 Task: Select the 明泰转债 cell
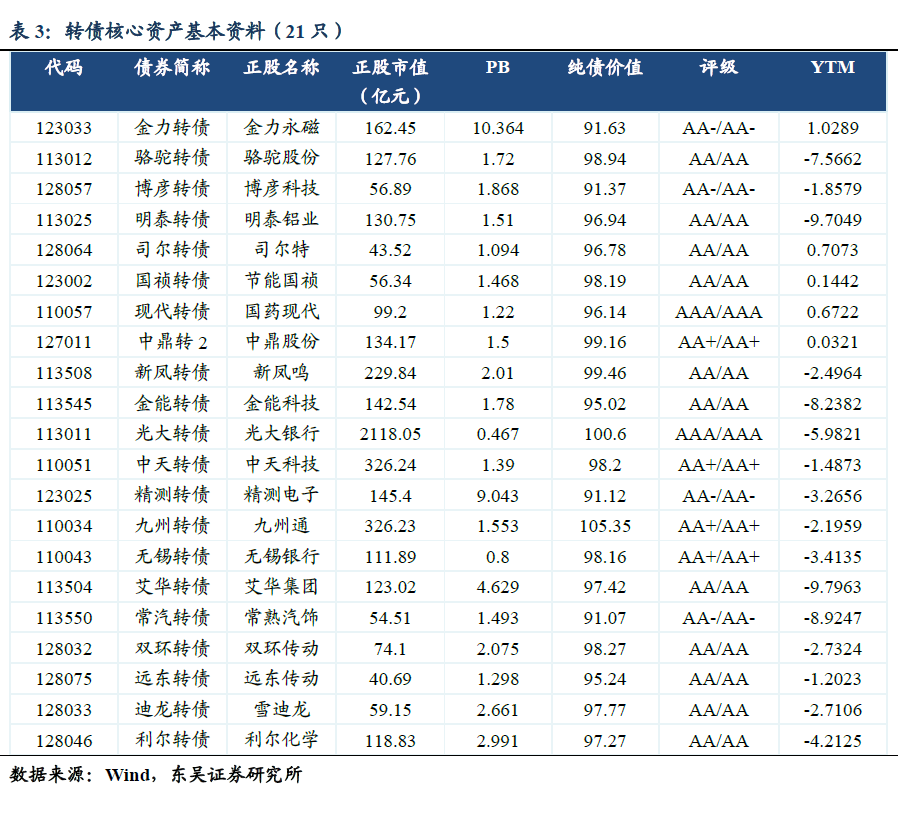coord(172,219)
